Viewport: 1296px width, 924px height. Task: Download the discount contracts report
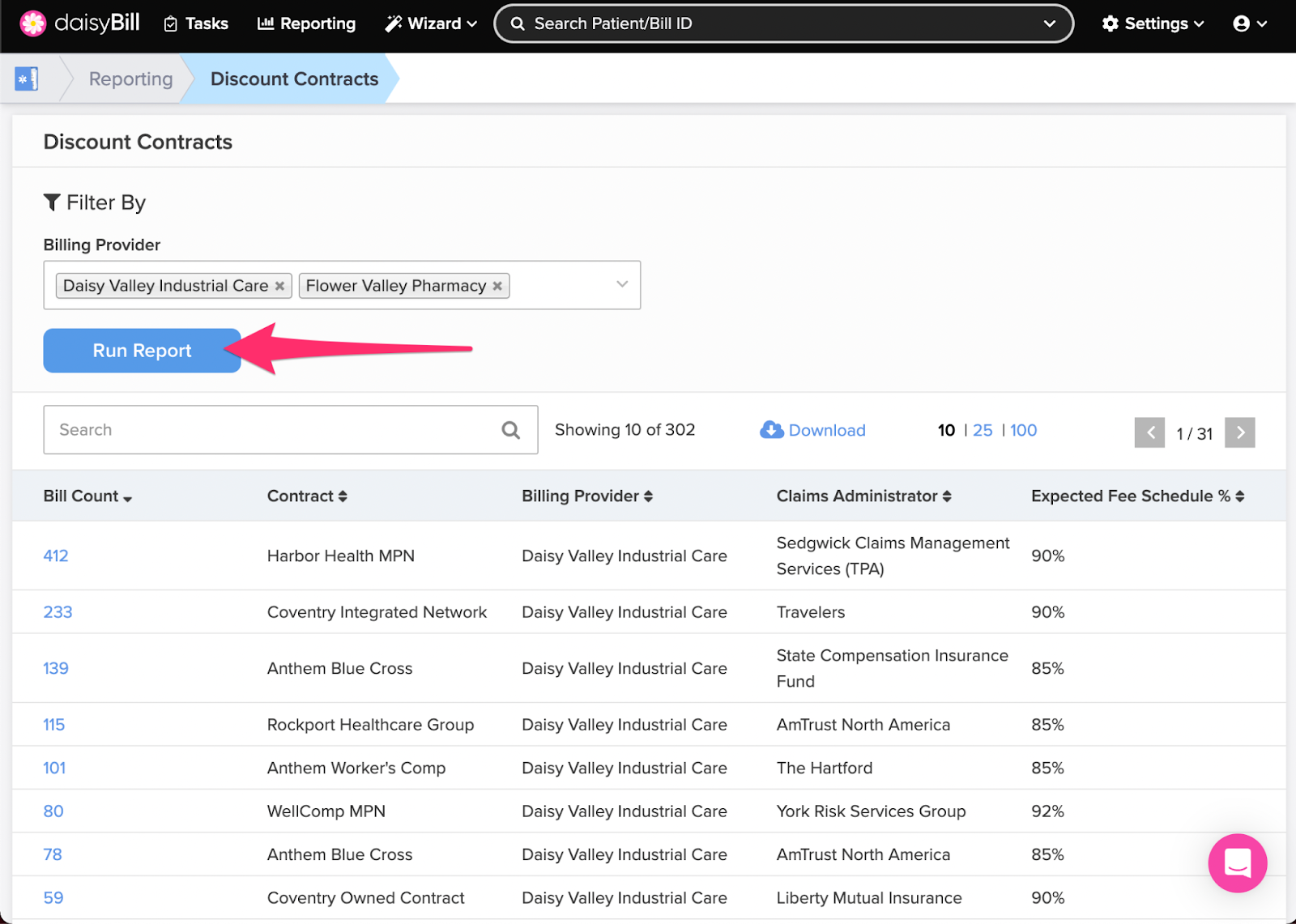[x=812, y=430]
